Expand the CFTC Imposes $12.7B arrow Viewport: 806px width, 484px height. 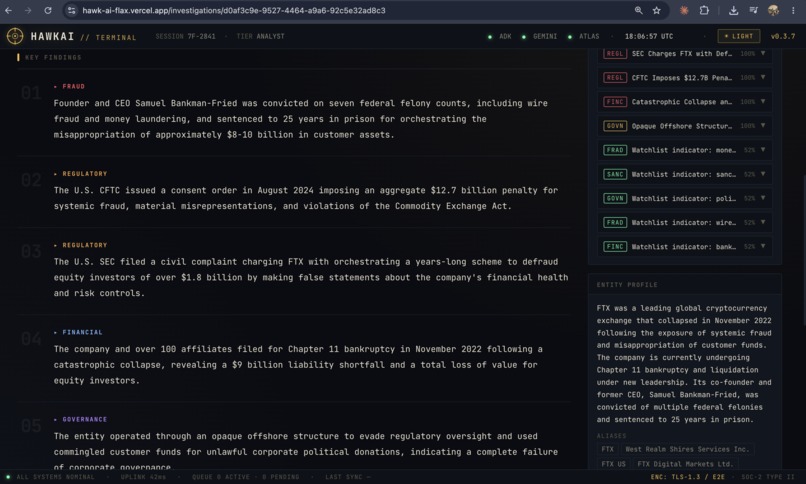(x=763, y=78)
